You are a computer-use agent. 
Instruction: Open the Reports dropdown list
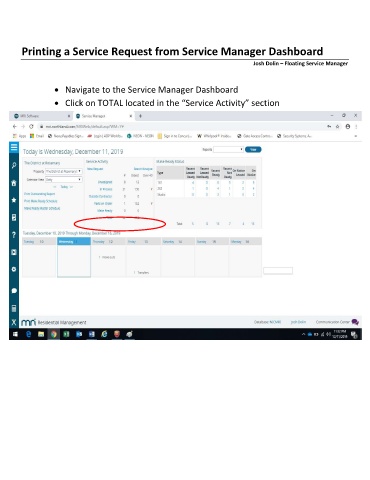(x=228, y=149)
